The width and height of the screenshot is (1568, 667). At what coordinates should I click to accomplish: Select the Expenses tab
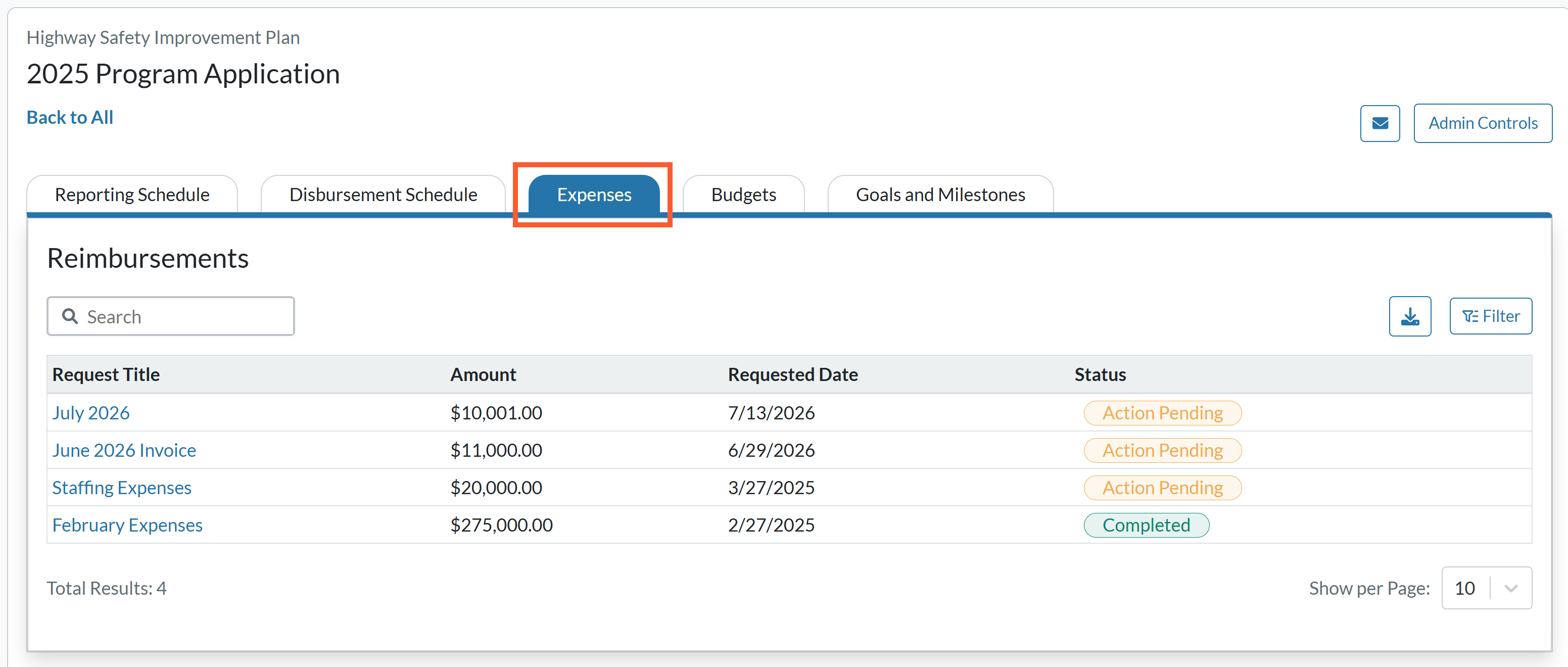(x=594, y=195)
